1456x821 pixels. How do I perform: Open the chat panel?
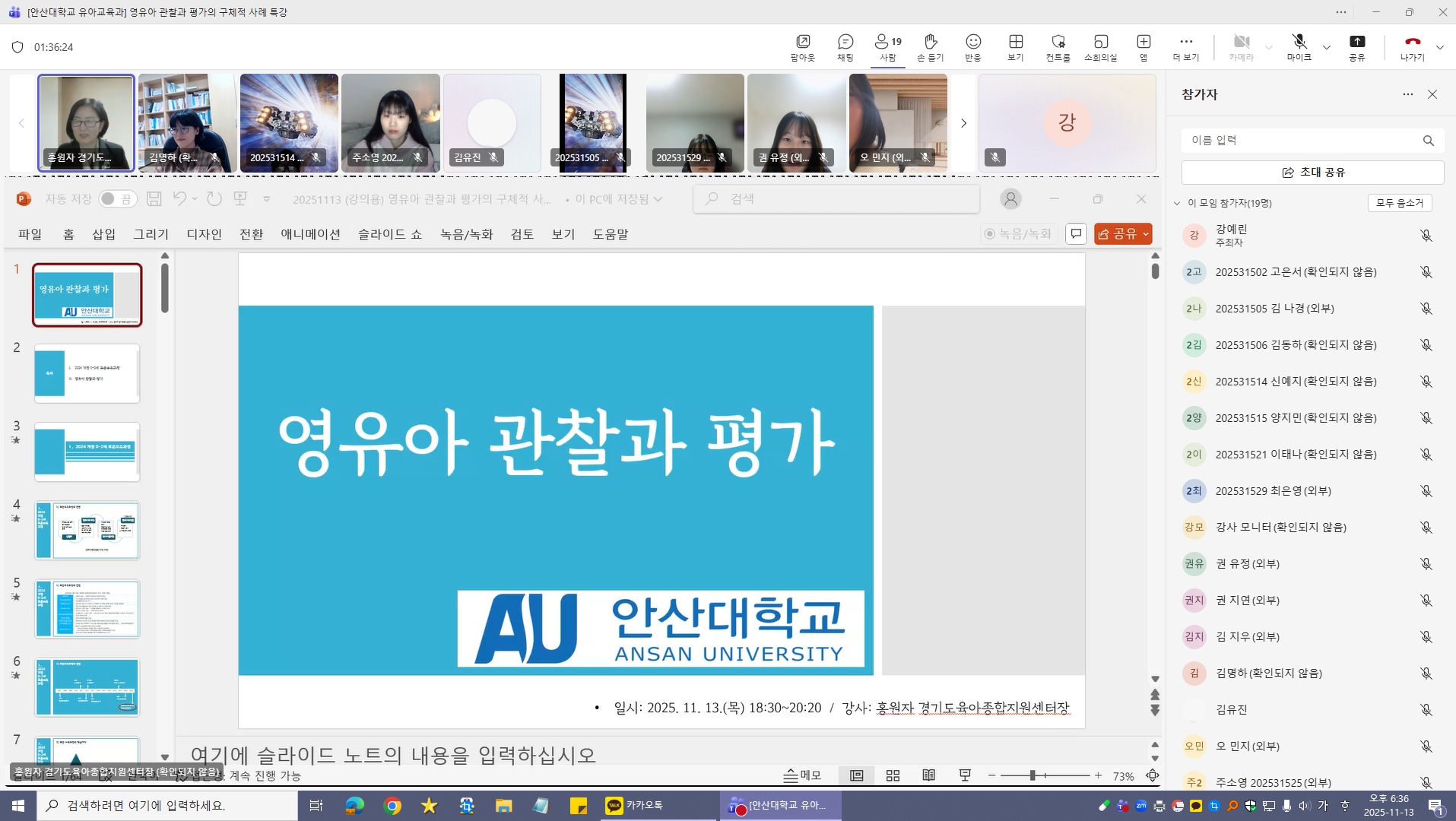pyautogui.click(x=844, y=47)
